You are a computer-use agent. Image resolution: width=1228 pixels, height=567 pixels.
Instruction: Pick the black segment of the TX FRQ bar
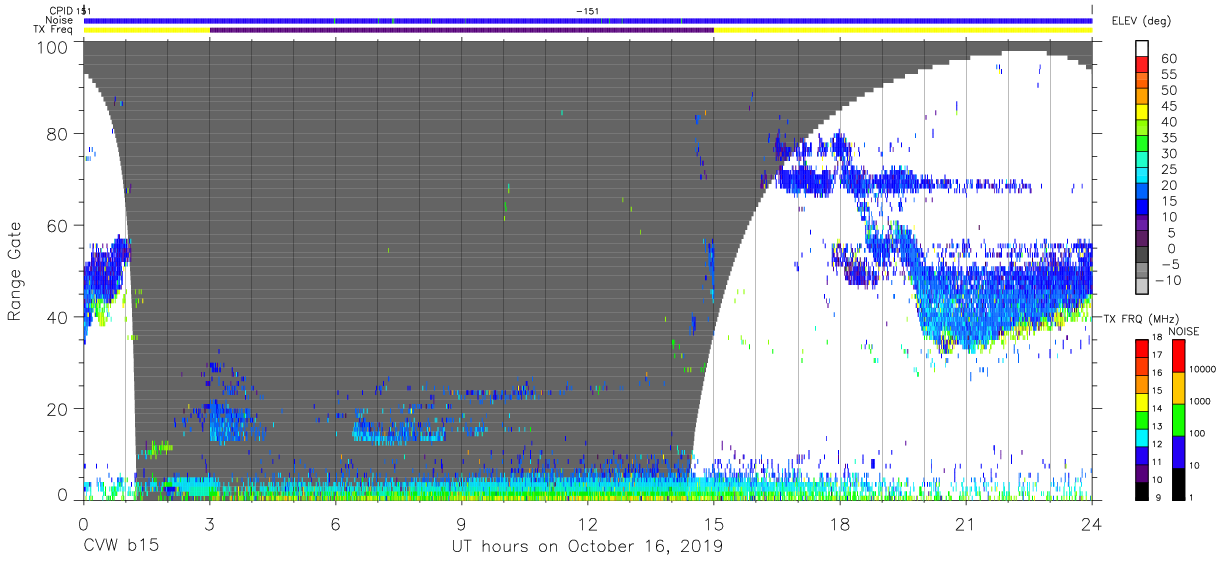pyautogui.click(x=1140, y=491)
